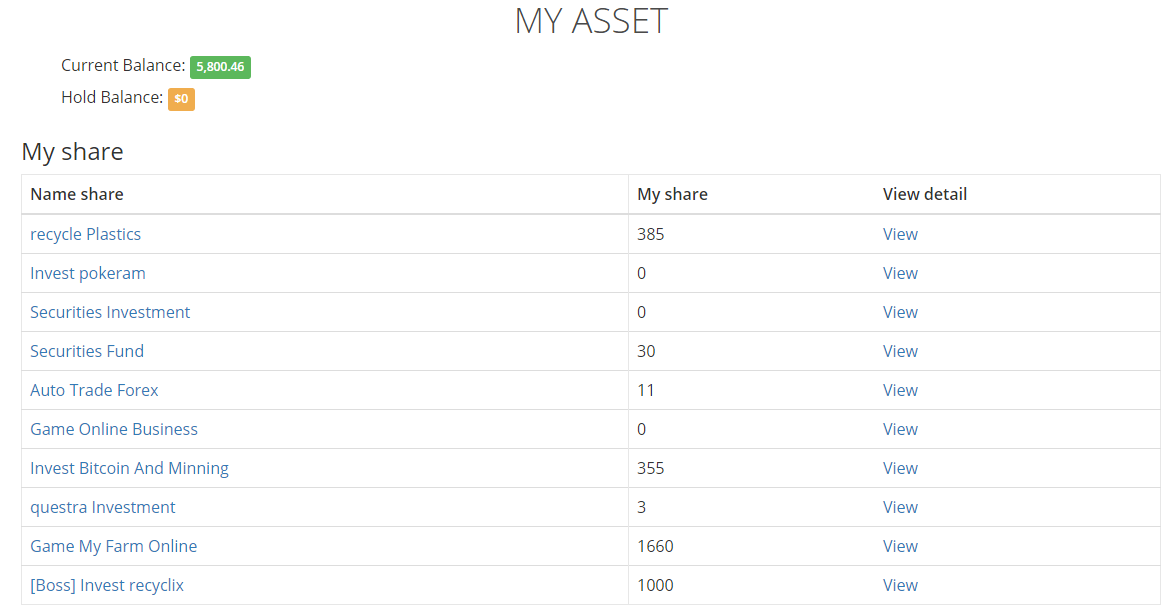
Task: Click the Name share column header
Action: pos(77,194)
